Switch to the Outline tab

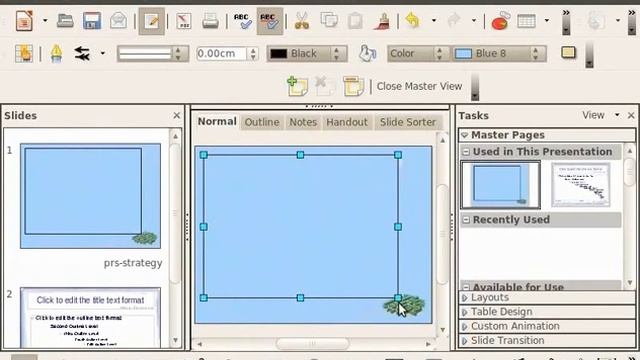coord(262,122)
